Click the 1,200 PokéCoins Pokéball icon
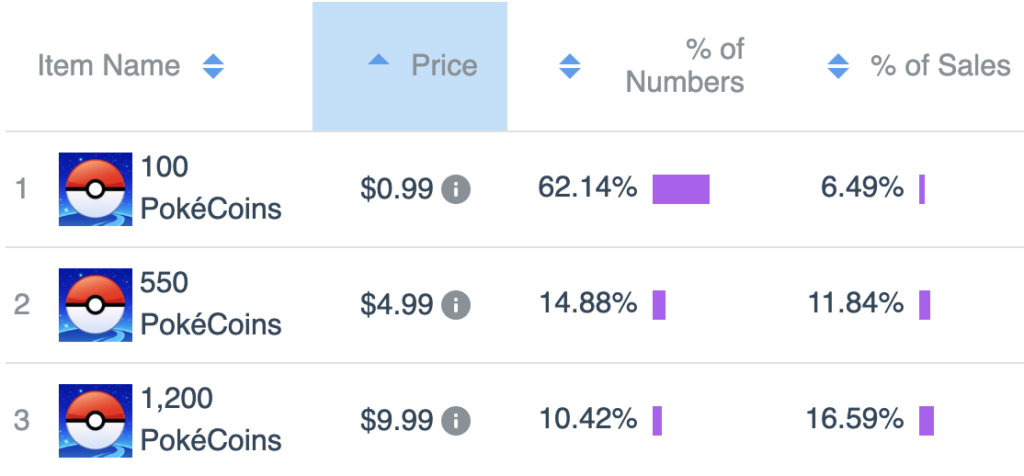Image resolution: width=1024 pixels, height=476 pixels. click(95, 420)
